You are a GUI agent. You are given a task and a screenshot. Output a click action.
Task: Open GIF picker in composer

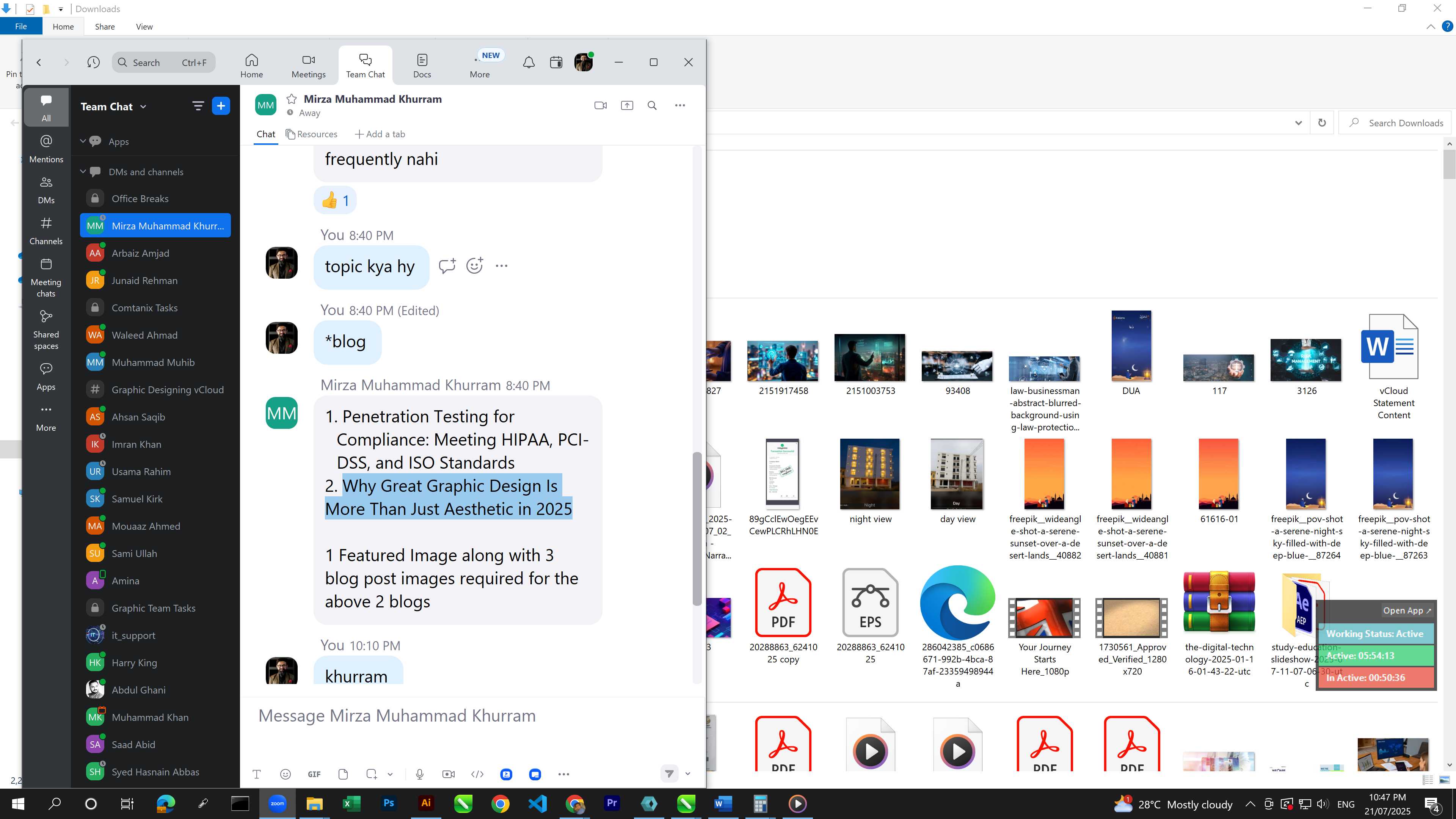point(314,774)
